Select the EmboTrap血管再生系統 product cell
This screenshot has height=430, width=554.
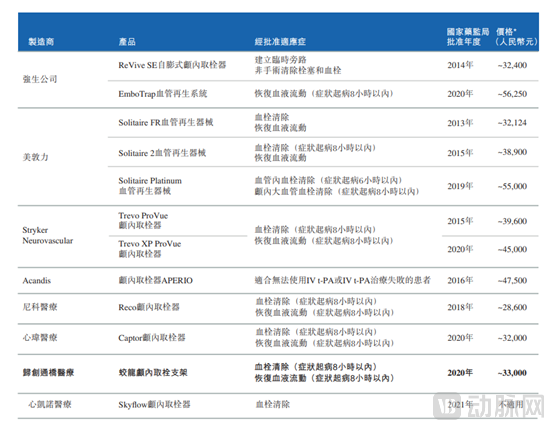pos(163,94)
